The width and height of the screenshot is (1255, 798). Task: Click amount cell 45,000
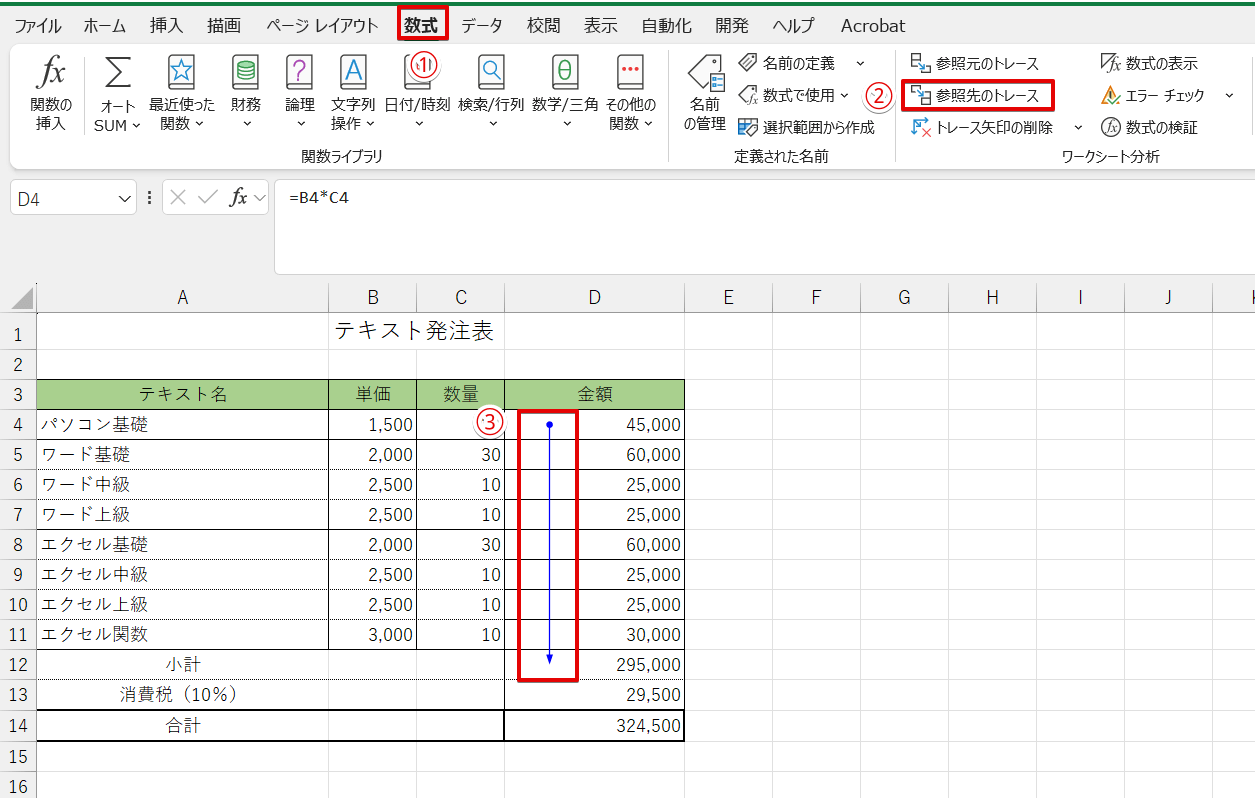click(x=595, y=424)
